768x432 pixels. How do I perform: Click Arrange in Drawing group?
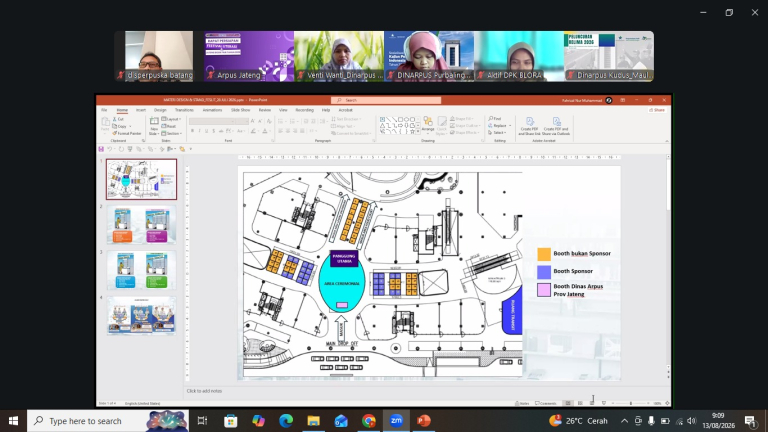click(x=428, y=124)
